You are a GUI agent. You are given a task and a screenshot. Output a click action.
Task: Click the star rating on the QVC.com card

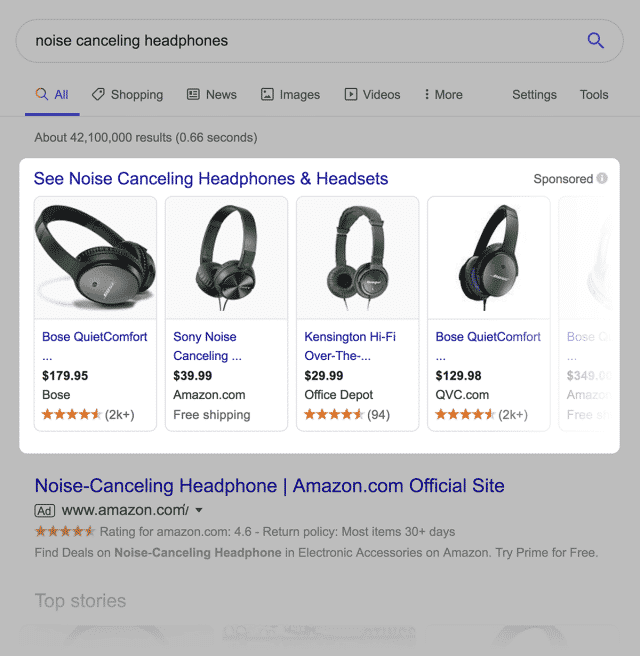click(465, 415)
